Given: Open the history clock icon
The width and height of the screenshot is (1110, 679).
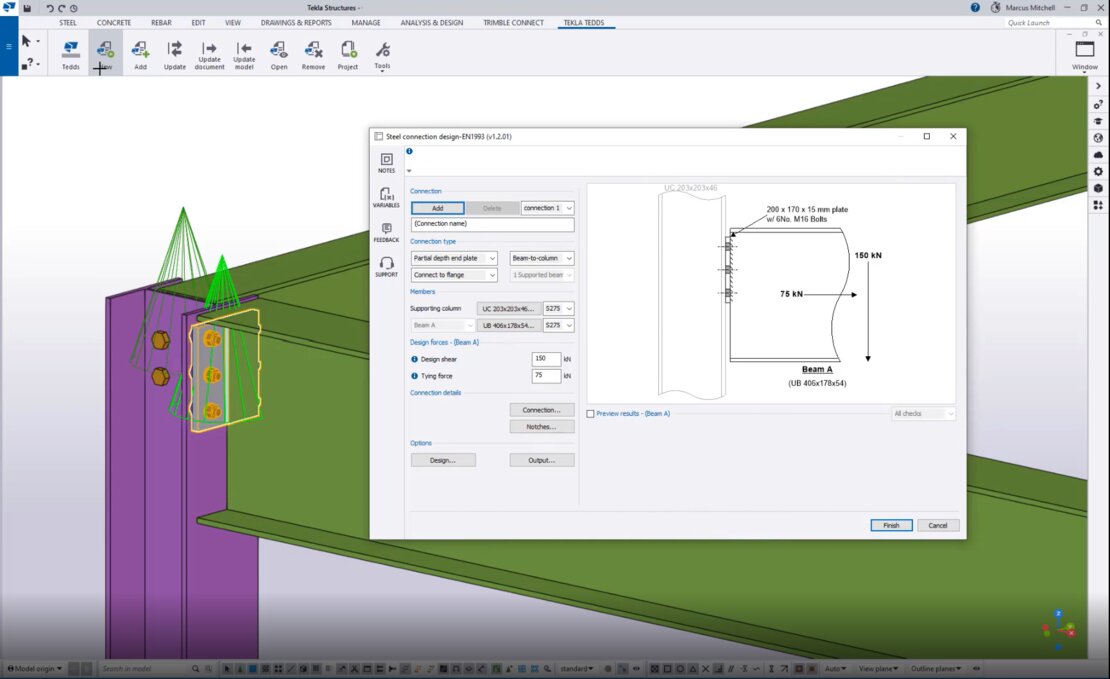Looking at the screenshot, I should pyautogui.click(x=74, y=8).
